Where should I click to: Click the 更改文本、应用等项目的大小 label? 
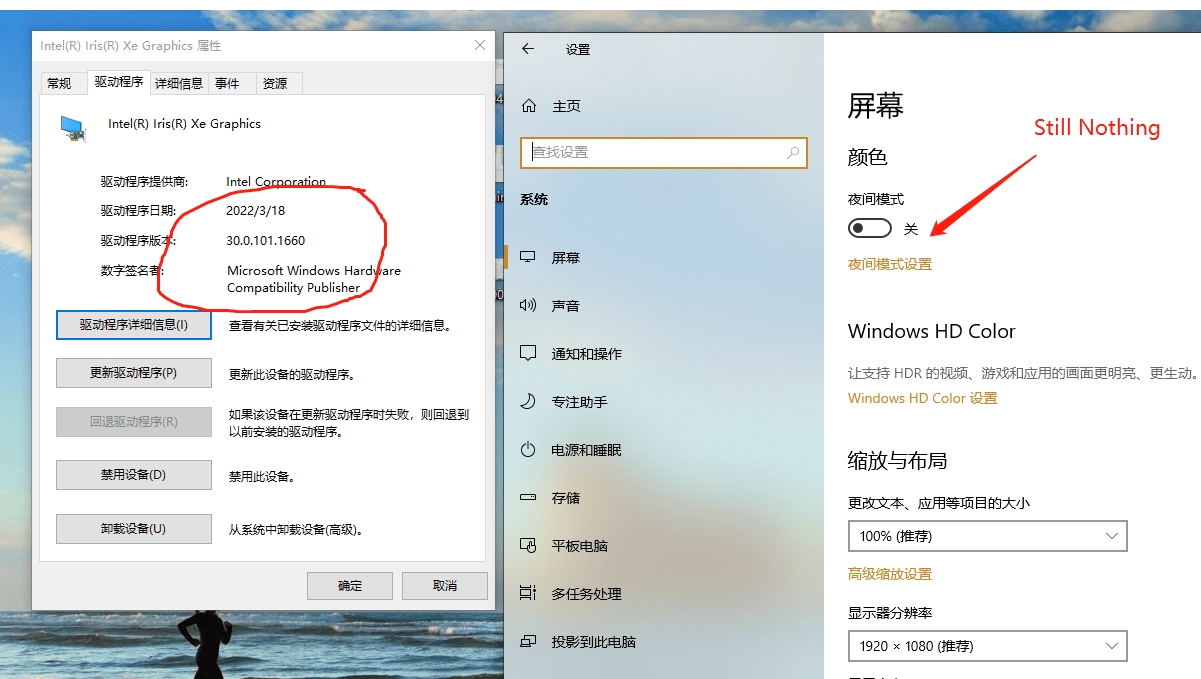[x=939, y=503]
